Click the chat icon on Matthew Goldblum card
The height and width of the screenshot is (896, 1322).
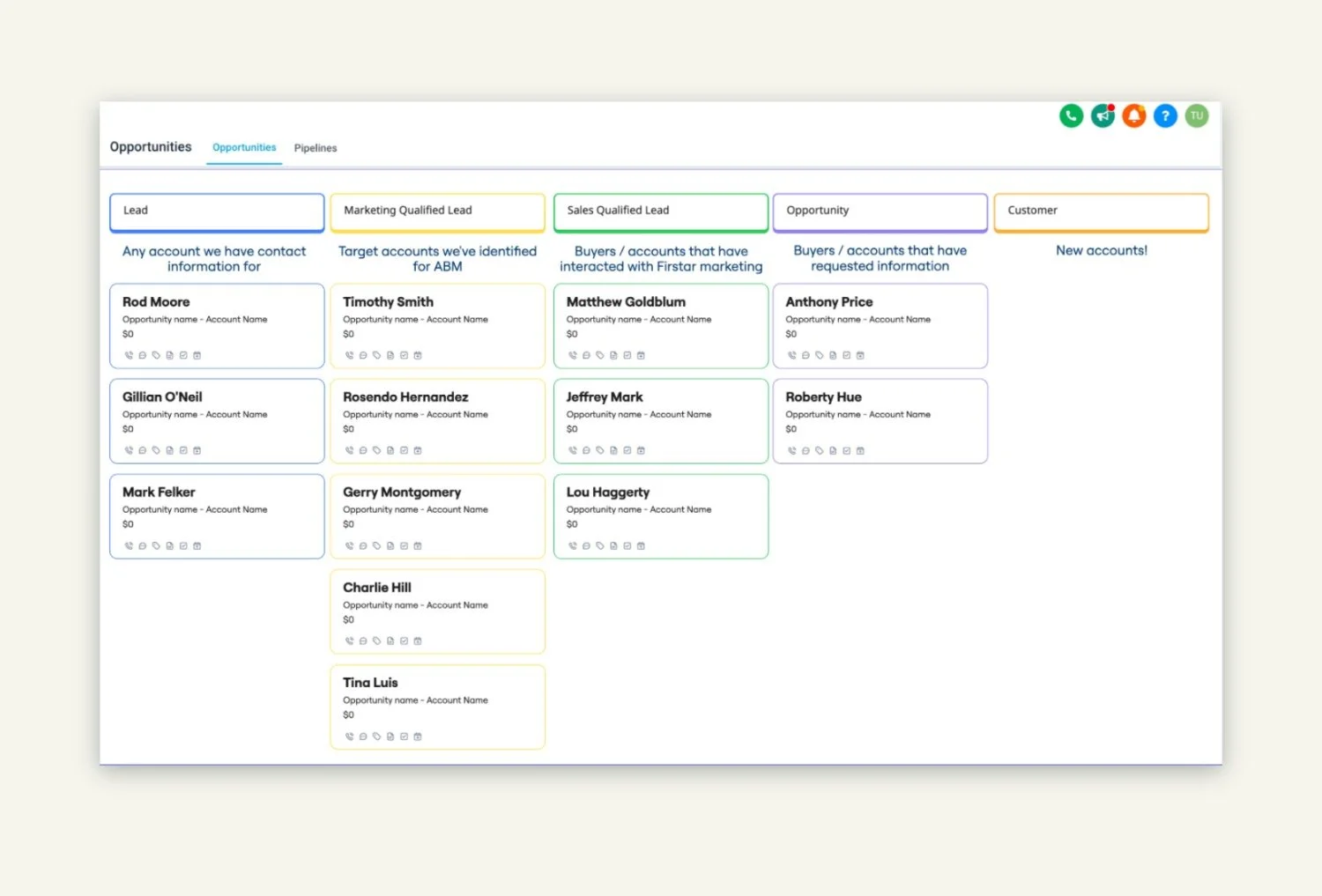(x=586, y=355)
